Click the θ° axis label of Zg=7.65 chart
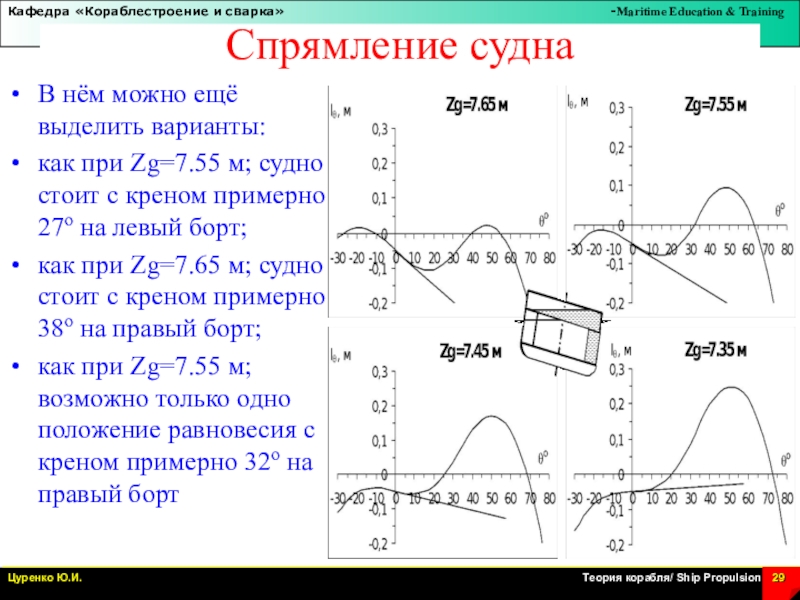The image size is (800, 600). [x=544, y=220]
